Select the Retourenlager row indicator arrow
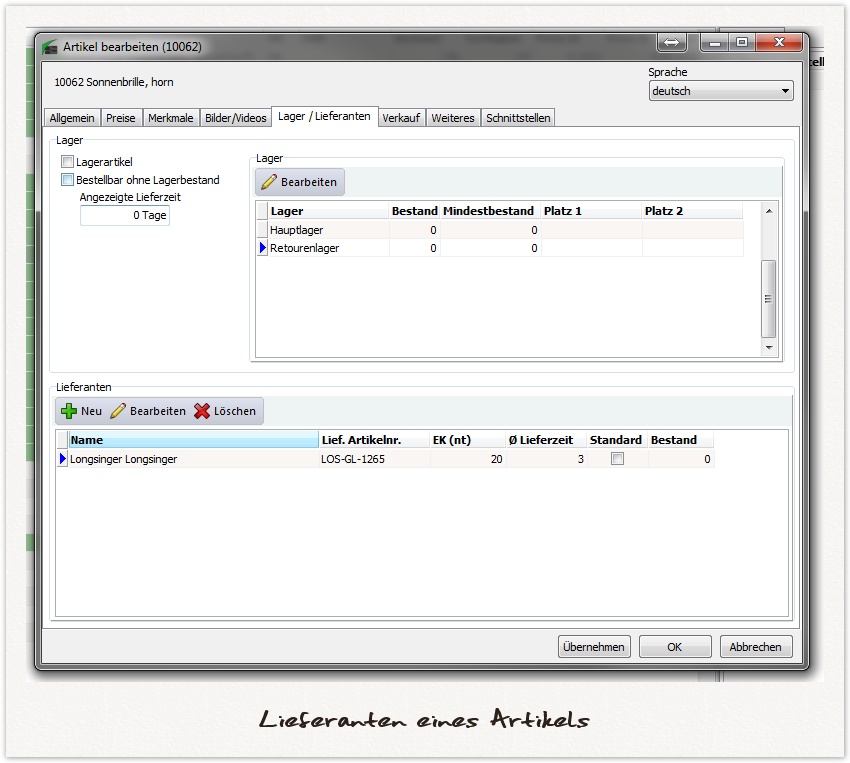The height and width of the screenshot is (763, 850). [263, 248]
